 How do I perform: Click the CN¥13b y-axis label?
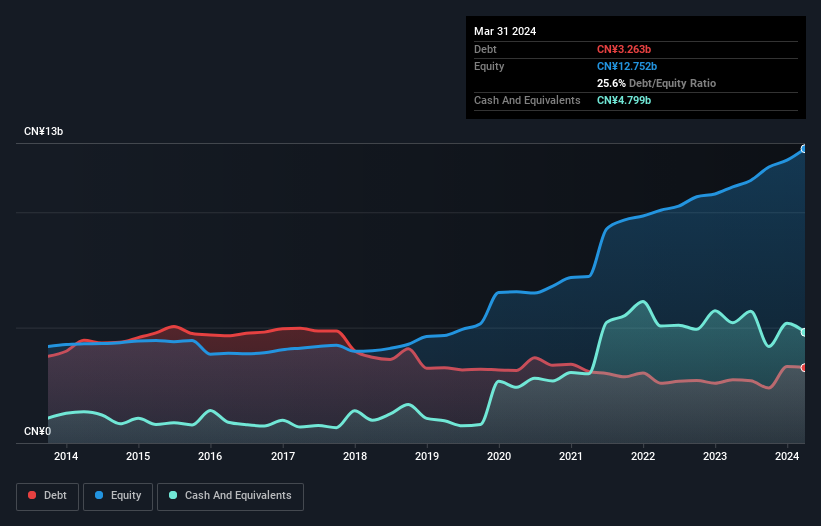pyautogui.click(x=43, y=131)
